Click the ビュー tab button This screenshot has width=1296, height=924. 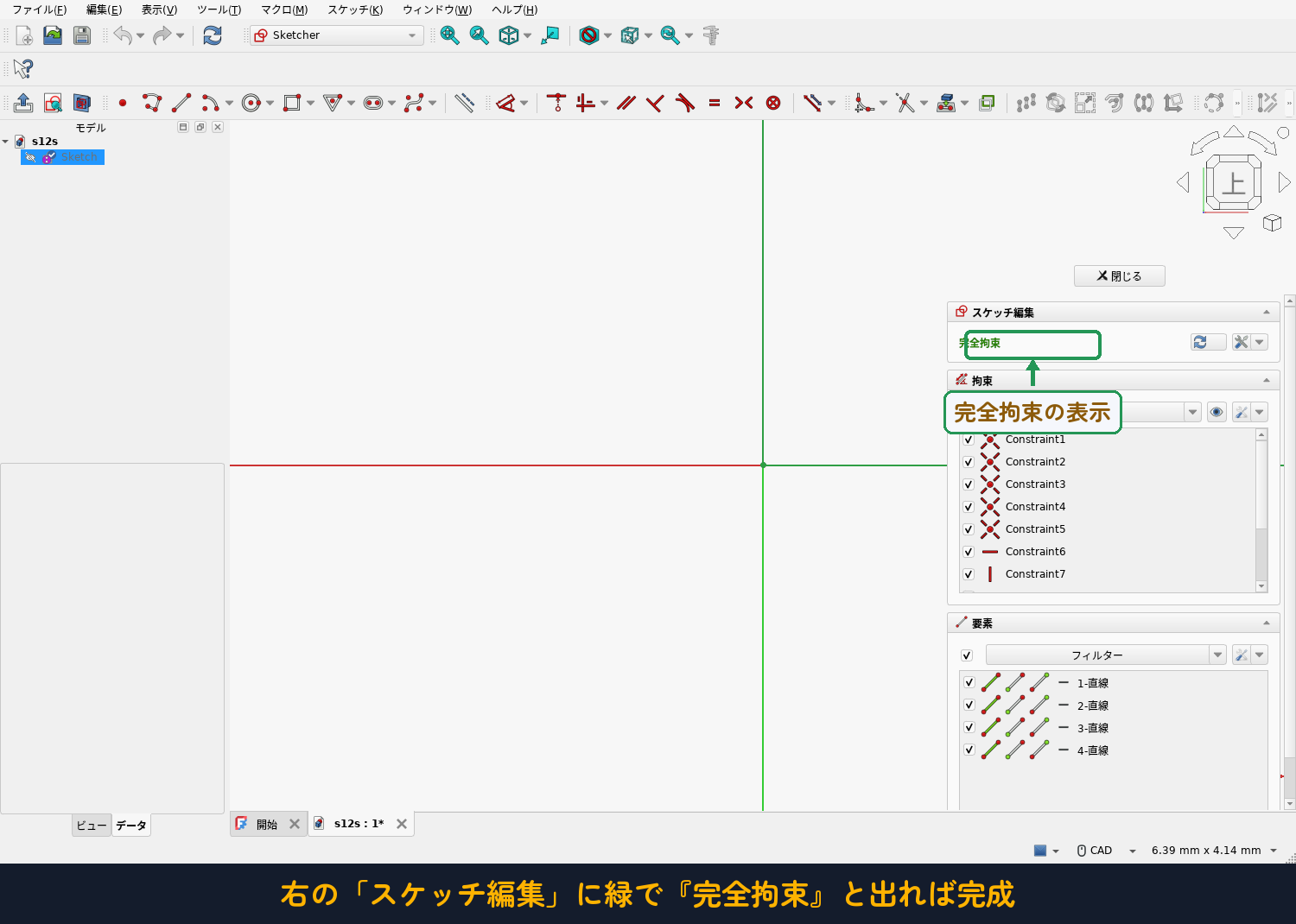92,826
